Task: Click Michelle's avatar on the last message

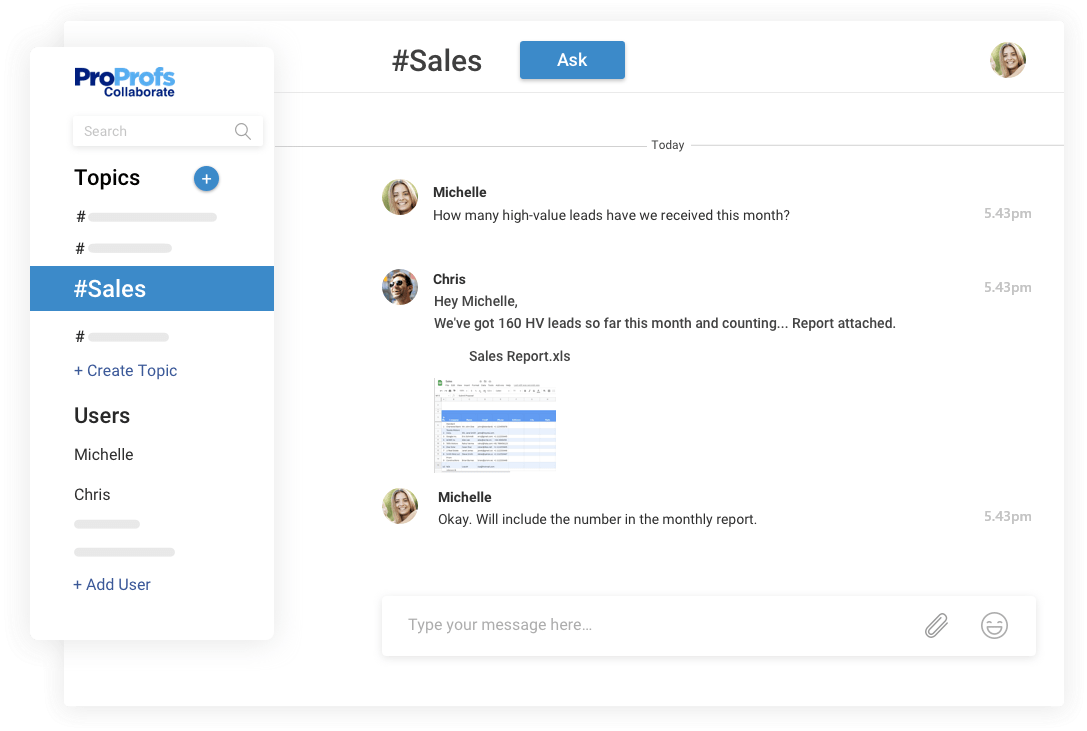Action: click(x=400, y=506)
